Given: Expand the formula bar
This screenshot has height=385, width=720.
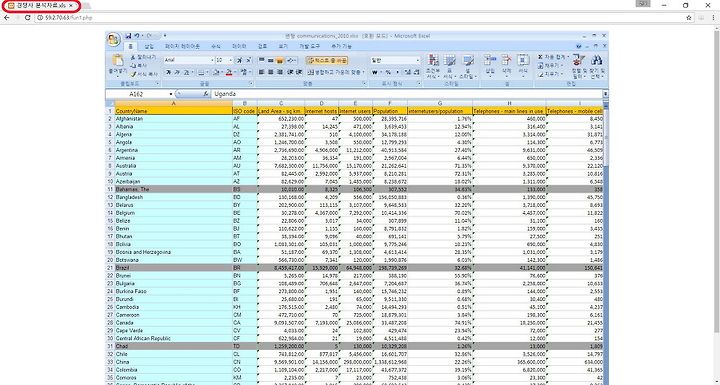Looking at the screenshot, I should (x=606, y=94).
